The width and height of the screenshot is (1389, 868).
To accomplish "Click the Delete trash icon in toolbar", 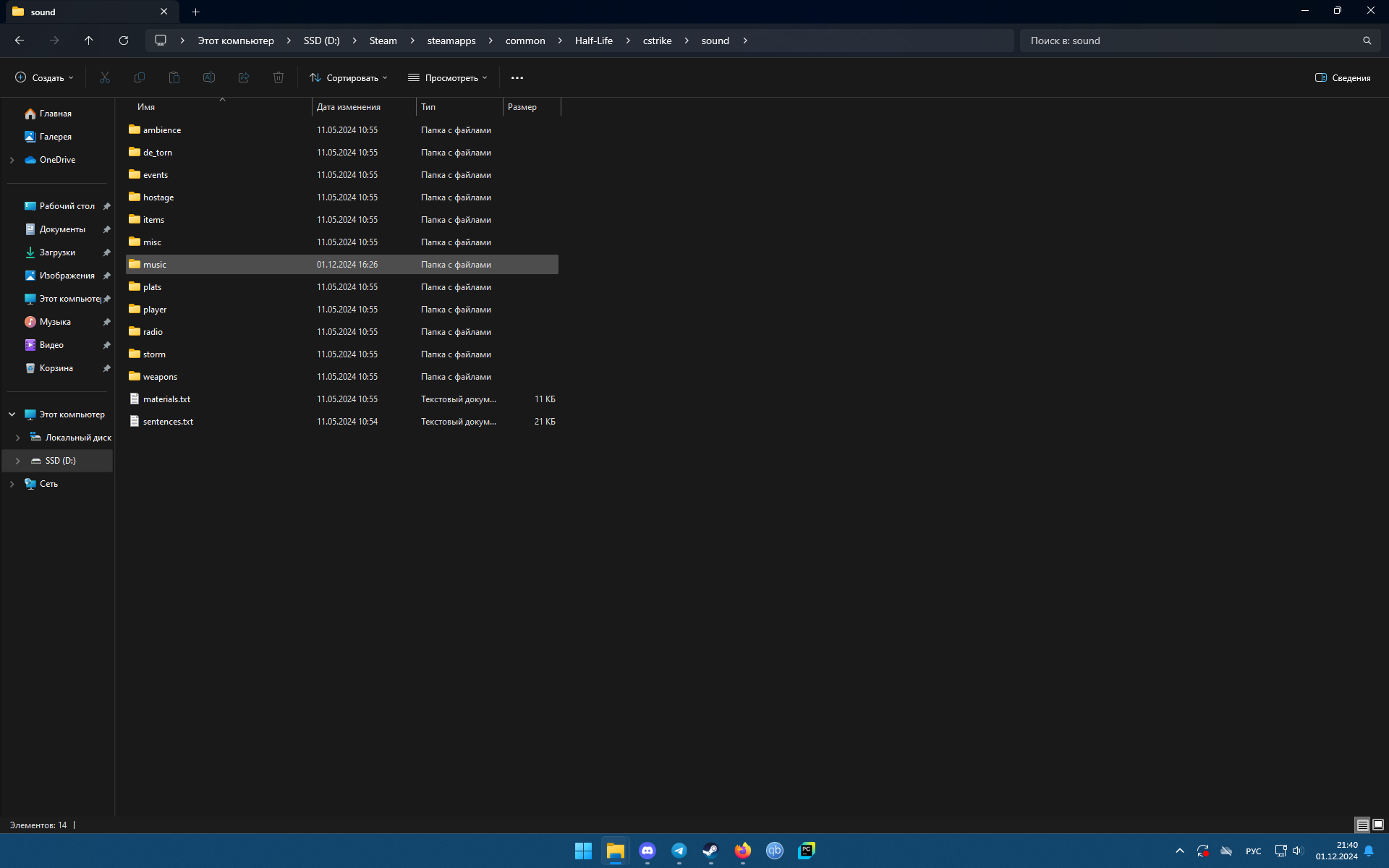I will pos(279,77).
